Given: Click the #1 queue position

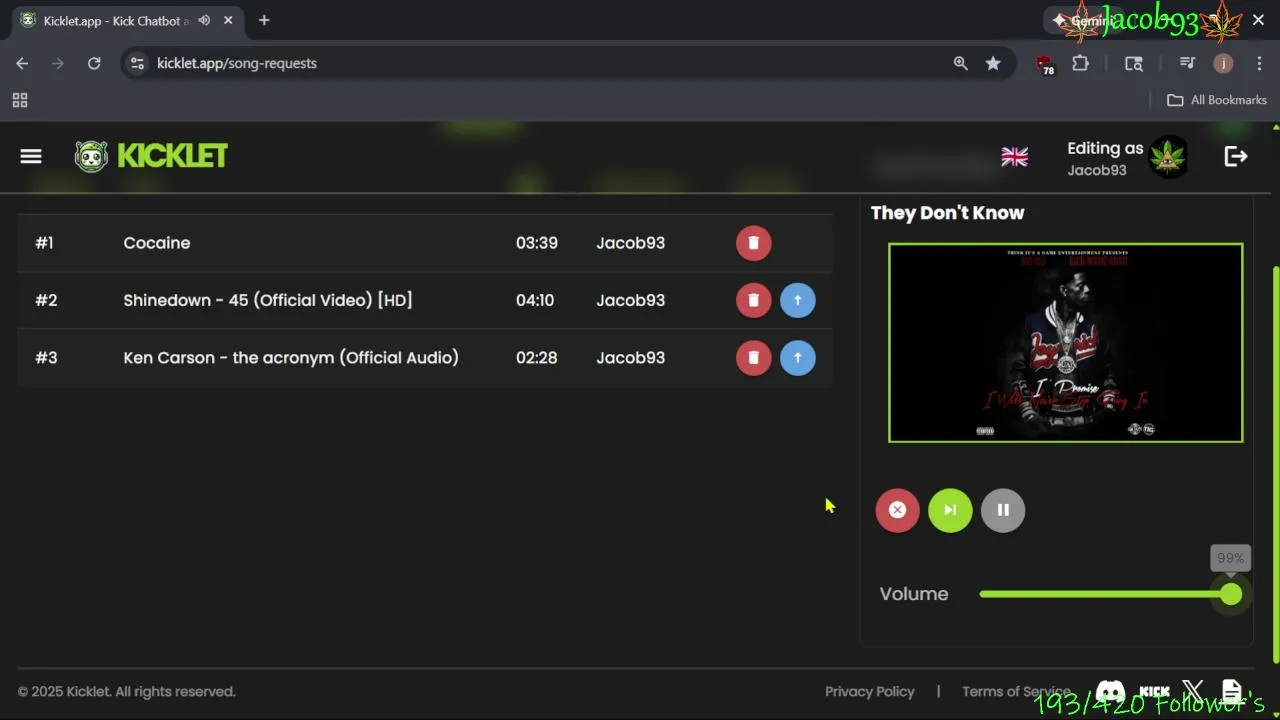Looking at the screenshot, I should pyautogui.click(x=44, y=243).
